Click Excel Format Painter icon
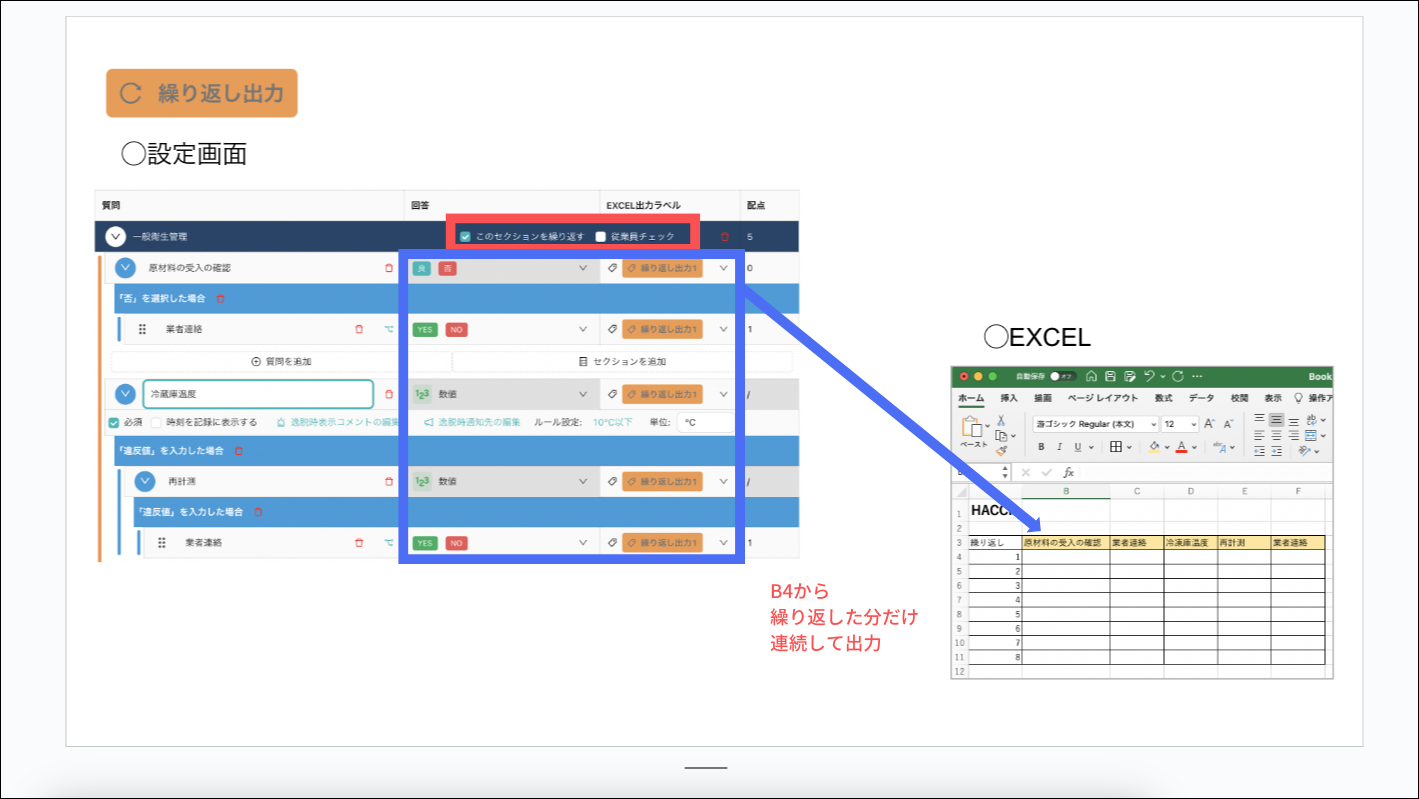The image size is (1419, 799). coord(1001,451)
